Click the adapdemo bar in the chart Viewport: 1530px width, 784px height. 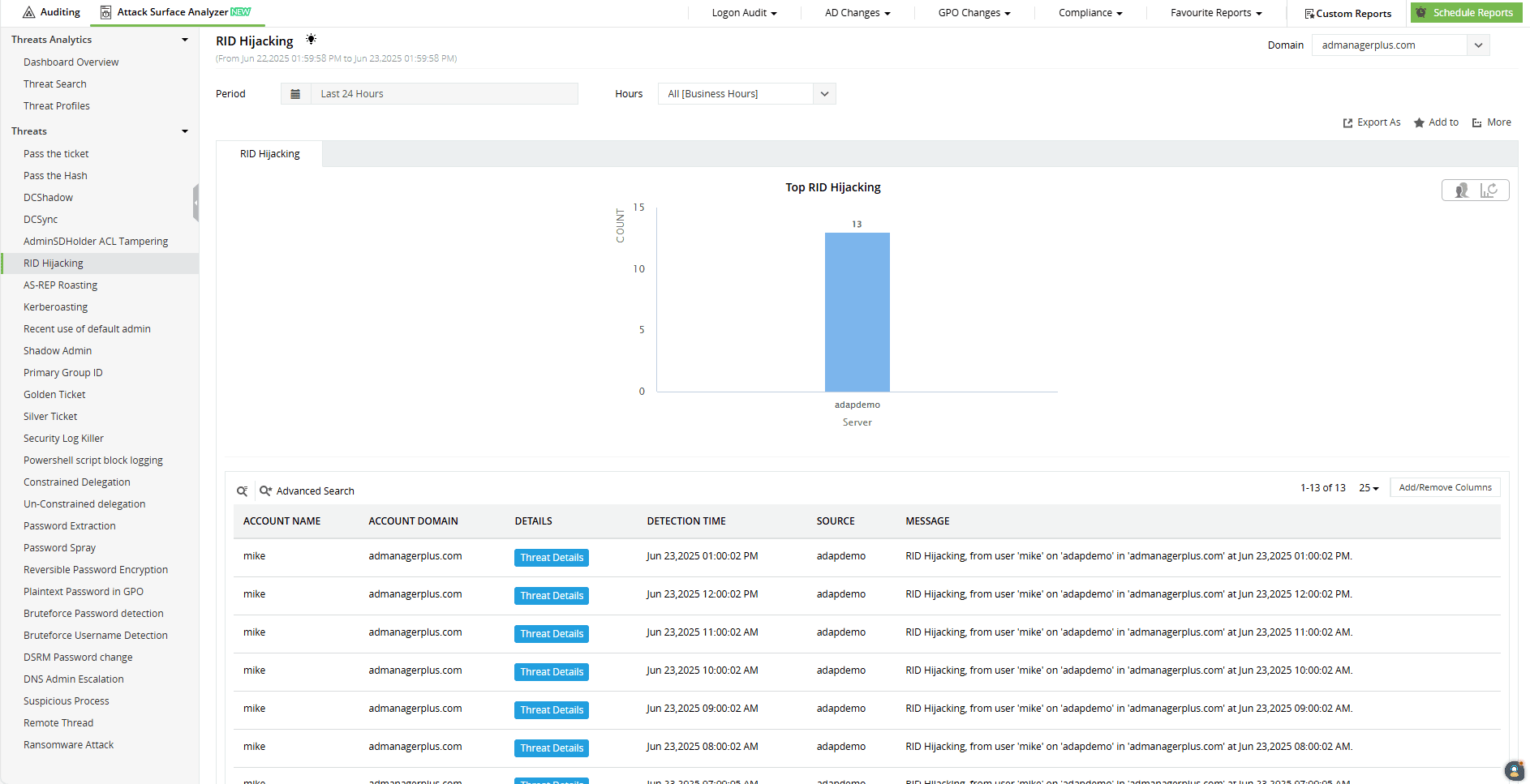coord(857,312)
